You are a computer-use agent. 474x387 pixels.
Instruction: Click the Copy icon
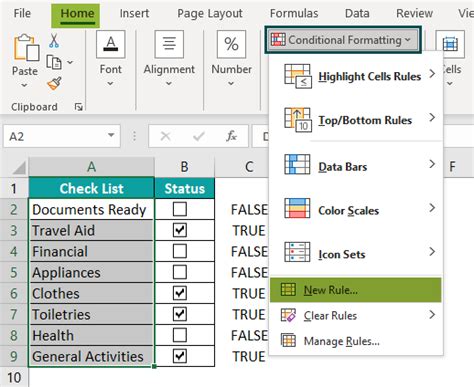[54, 62]
